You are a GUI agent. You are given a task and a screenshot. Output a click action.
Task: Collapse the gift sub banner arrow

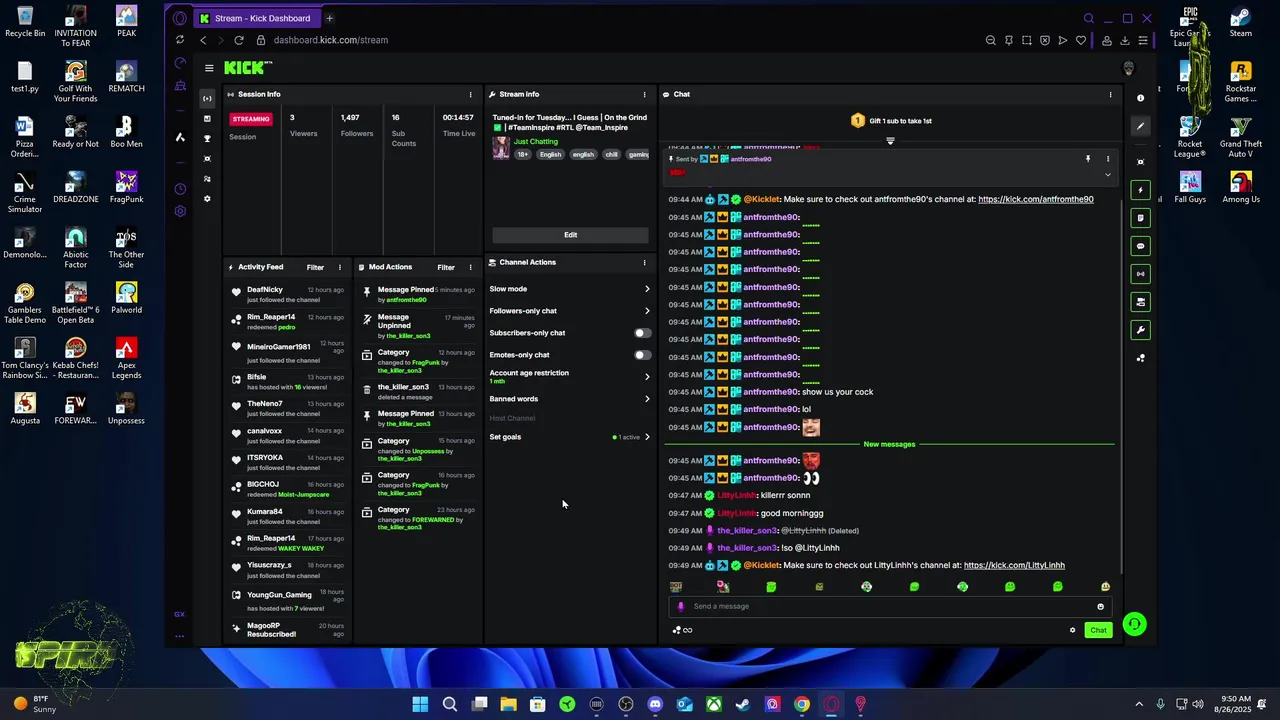(890, 141)
